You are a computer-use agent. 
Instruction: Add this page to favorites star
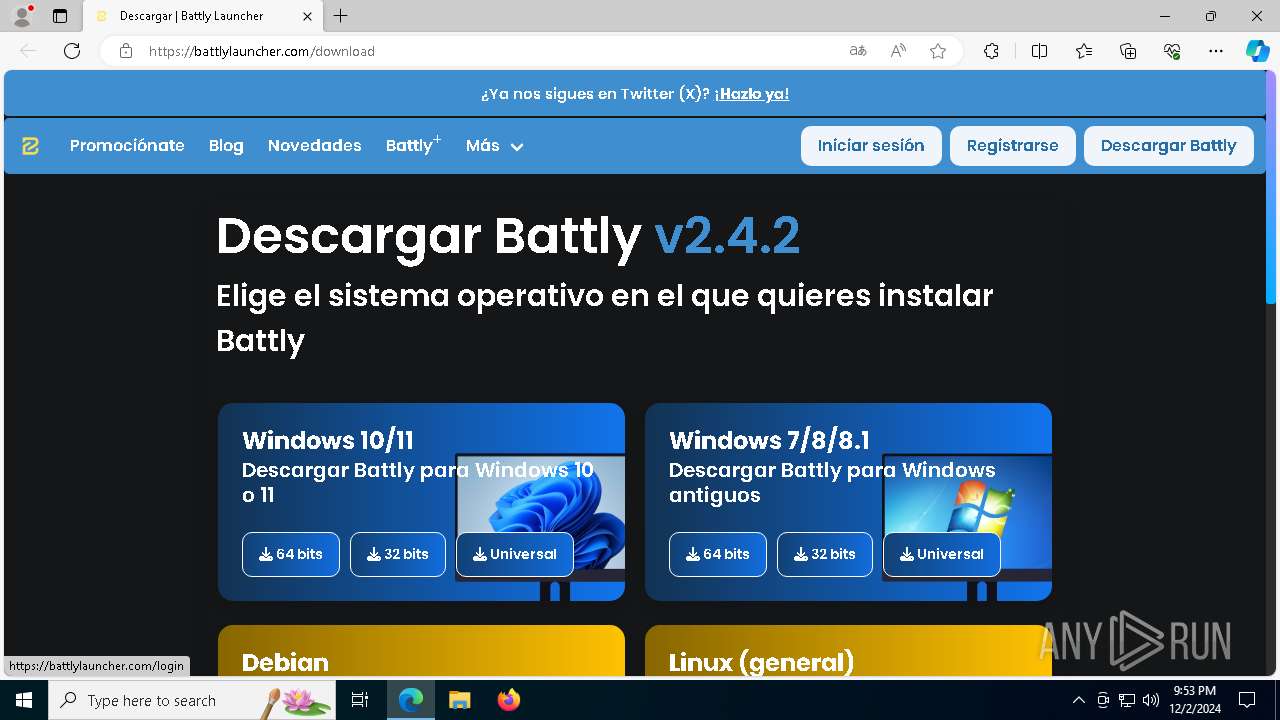pyautogui.click(x=938, y=51)
